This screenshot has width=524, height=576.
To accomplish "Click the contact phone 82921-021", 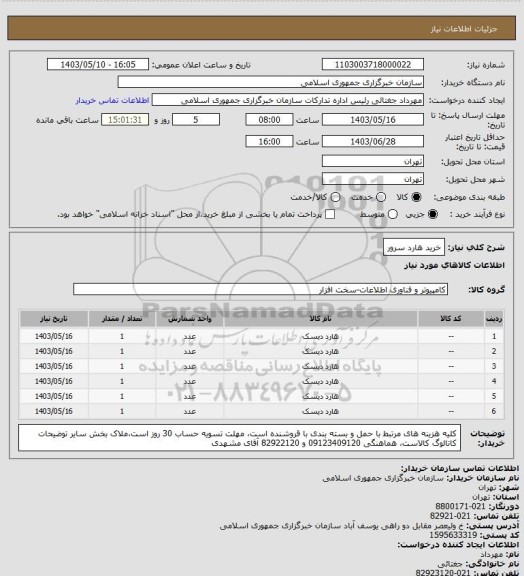I will click(450, 516).
